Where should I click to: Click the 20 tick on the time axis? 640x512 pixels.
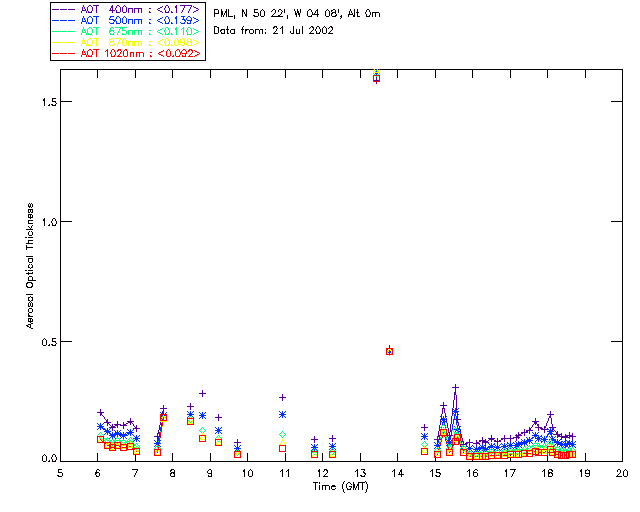click(x=622, y=472)
